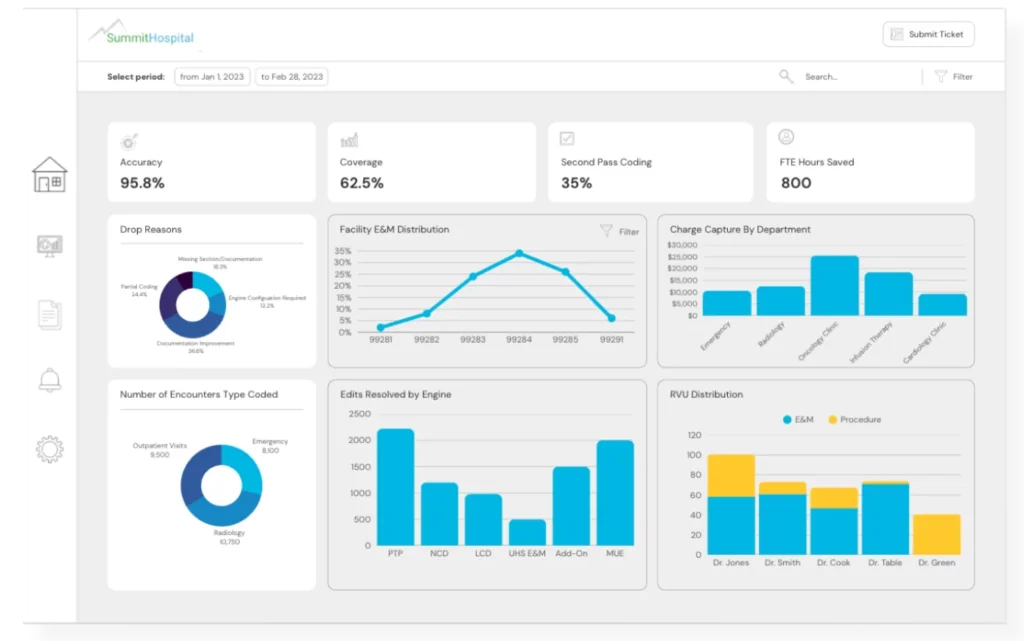Click the search magnifier icon
Image resolution: width=1024 pixels, height=641 pixels.
pos(786,76)
